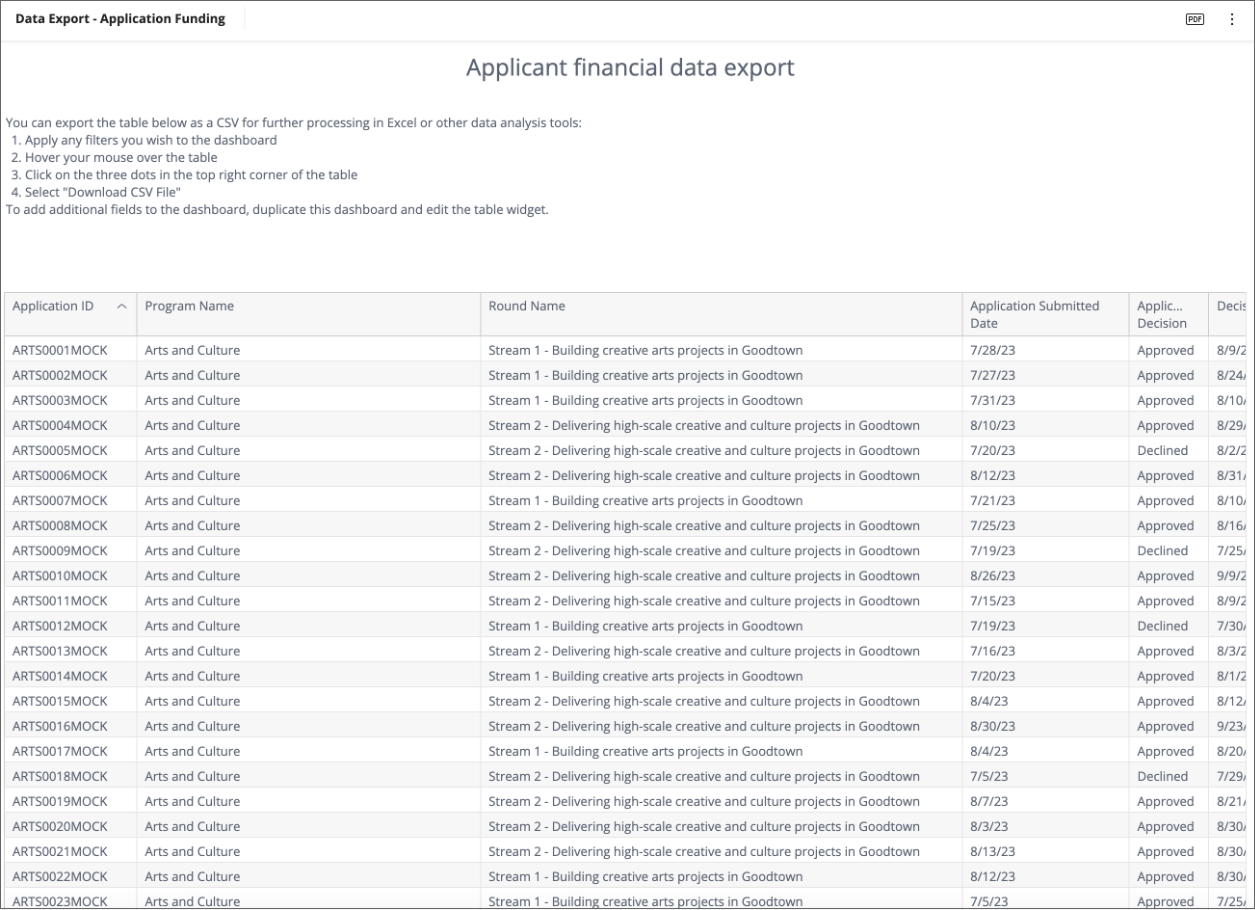Click Declined decision for ARTS0005MOCK
This screenshot has height=910, width=1255.
tap(1168, 450)
